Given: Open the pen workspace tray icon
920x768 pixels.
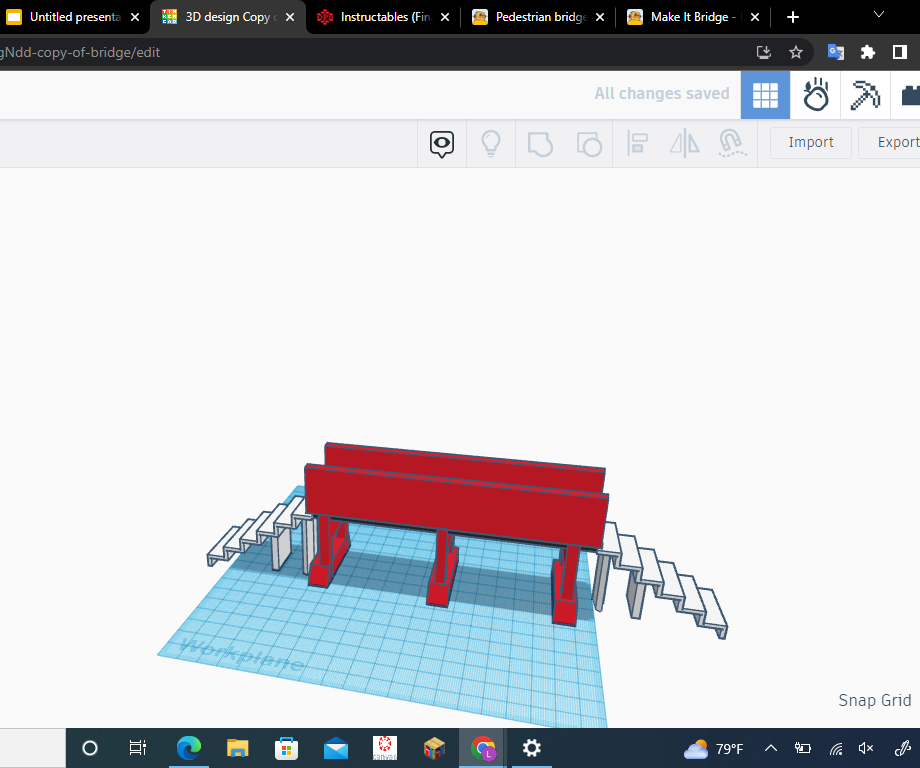Looking at the screenshot, I should point(902,748).
